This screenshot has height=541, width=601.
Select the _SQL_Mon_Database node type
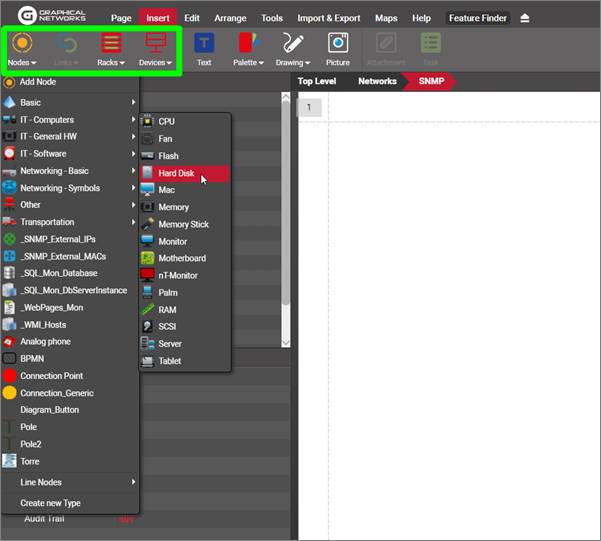point(70,273)
